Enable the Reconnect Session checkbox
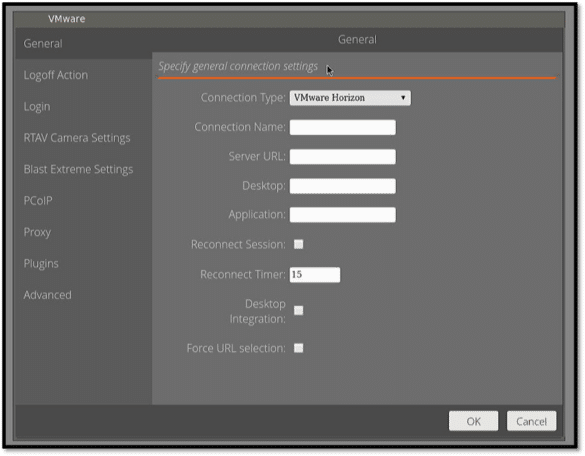Image resolution: width=585 pixels, height=456 pixels. 298,244
